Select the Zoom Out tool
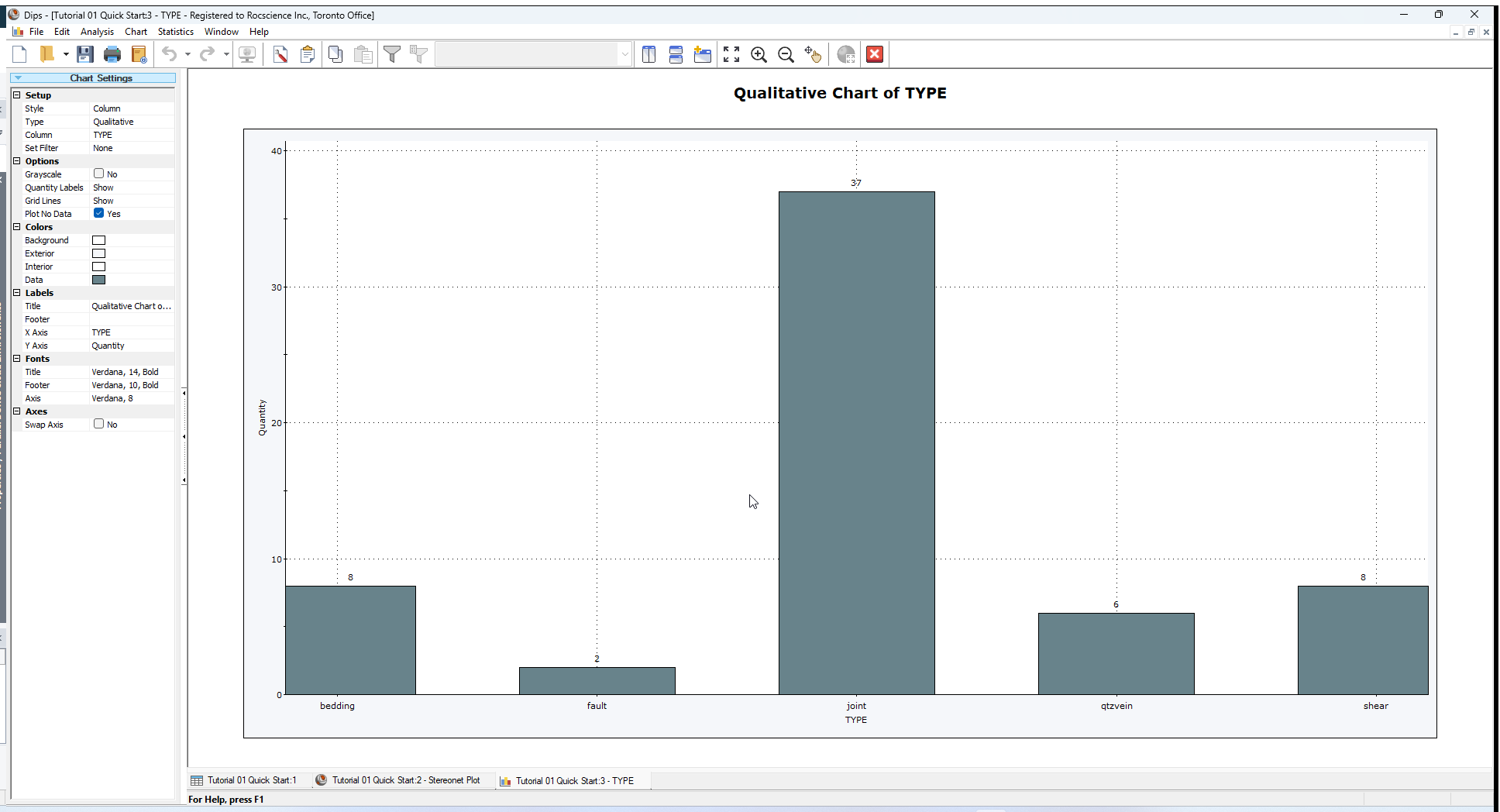The image size is (1500, 812). (x=786, y=54)
